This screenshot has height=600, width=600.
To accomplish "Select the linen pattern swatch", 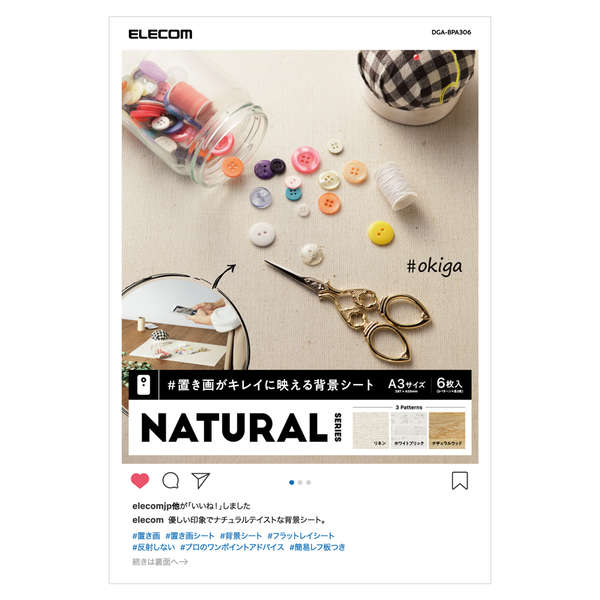I will 370,430.
